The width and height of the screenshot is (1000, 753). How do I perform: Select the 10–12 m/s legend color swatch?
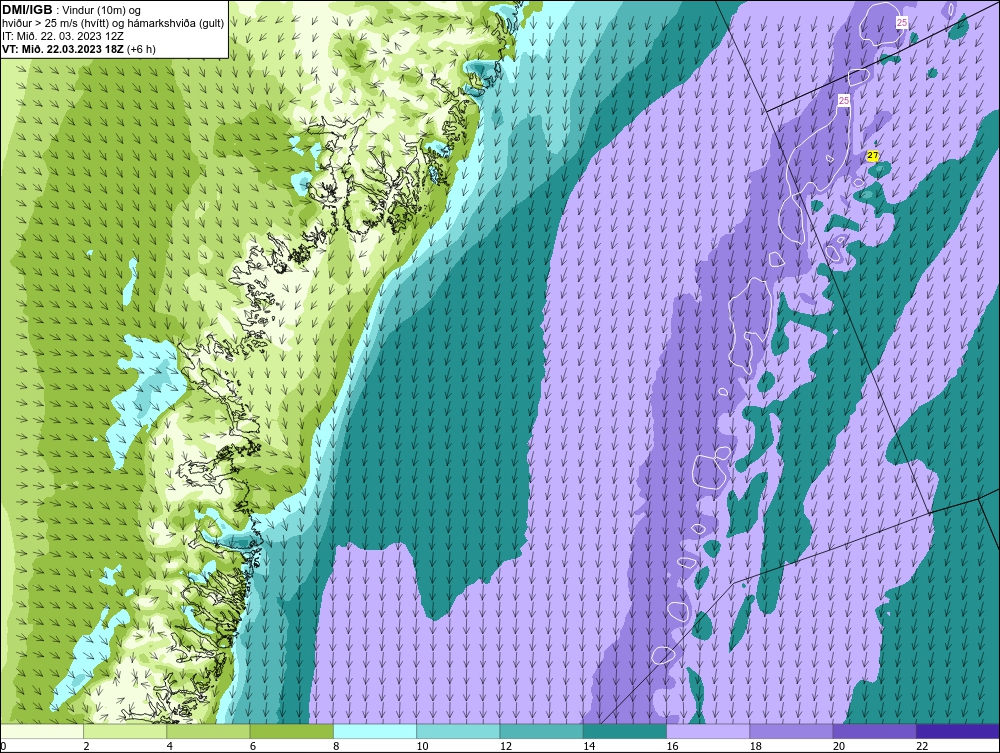(458, 731)
